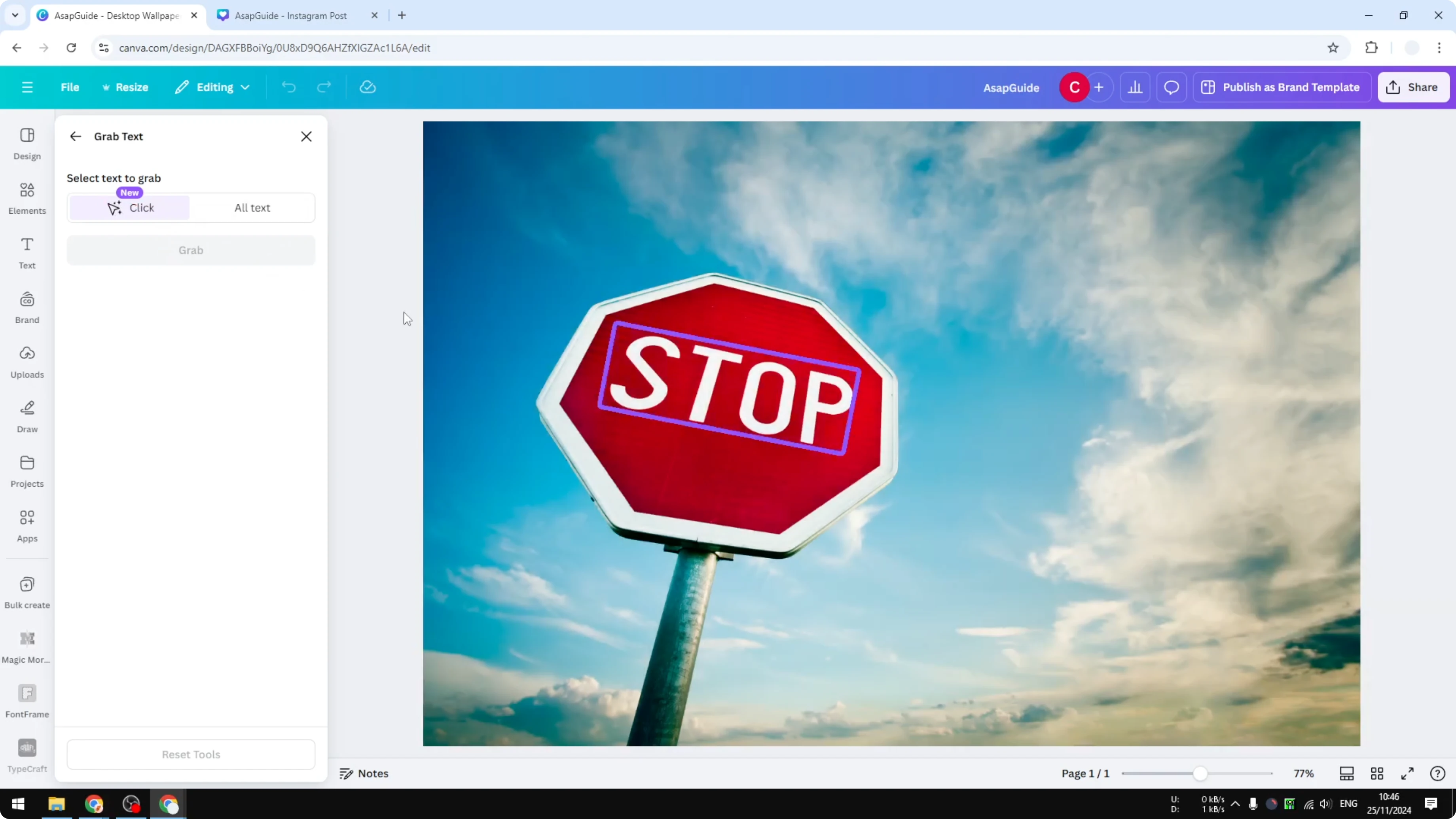The image size is (1456, 819).
Task: Open the Uploads panel
Action: (x=27, y=361)
